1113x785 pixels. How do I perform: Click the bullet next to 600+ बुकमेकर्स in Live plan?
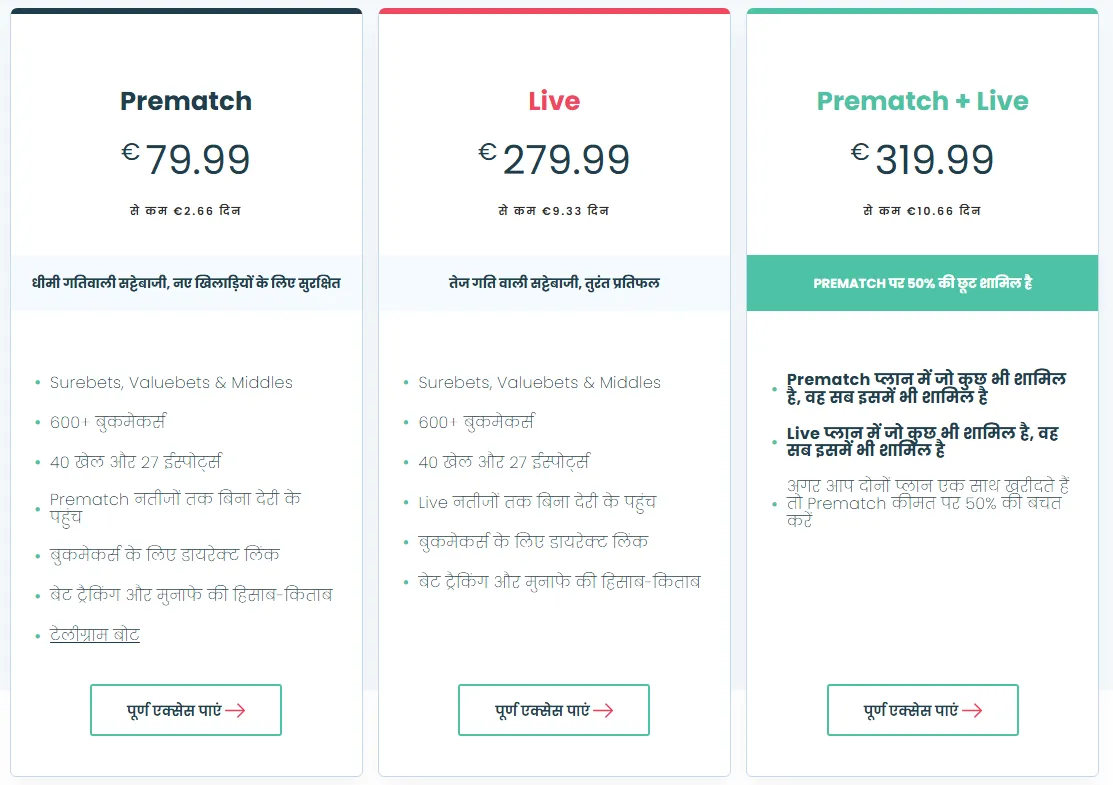[405, 423]
